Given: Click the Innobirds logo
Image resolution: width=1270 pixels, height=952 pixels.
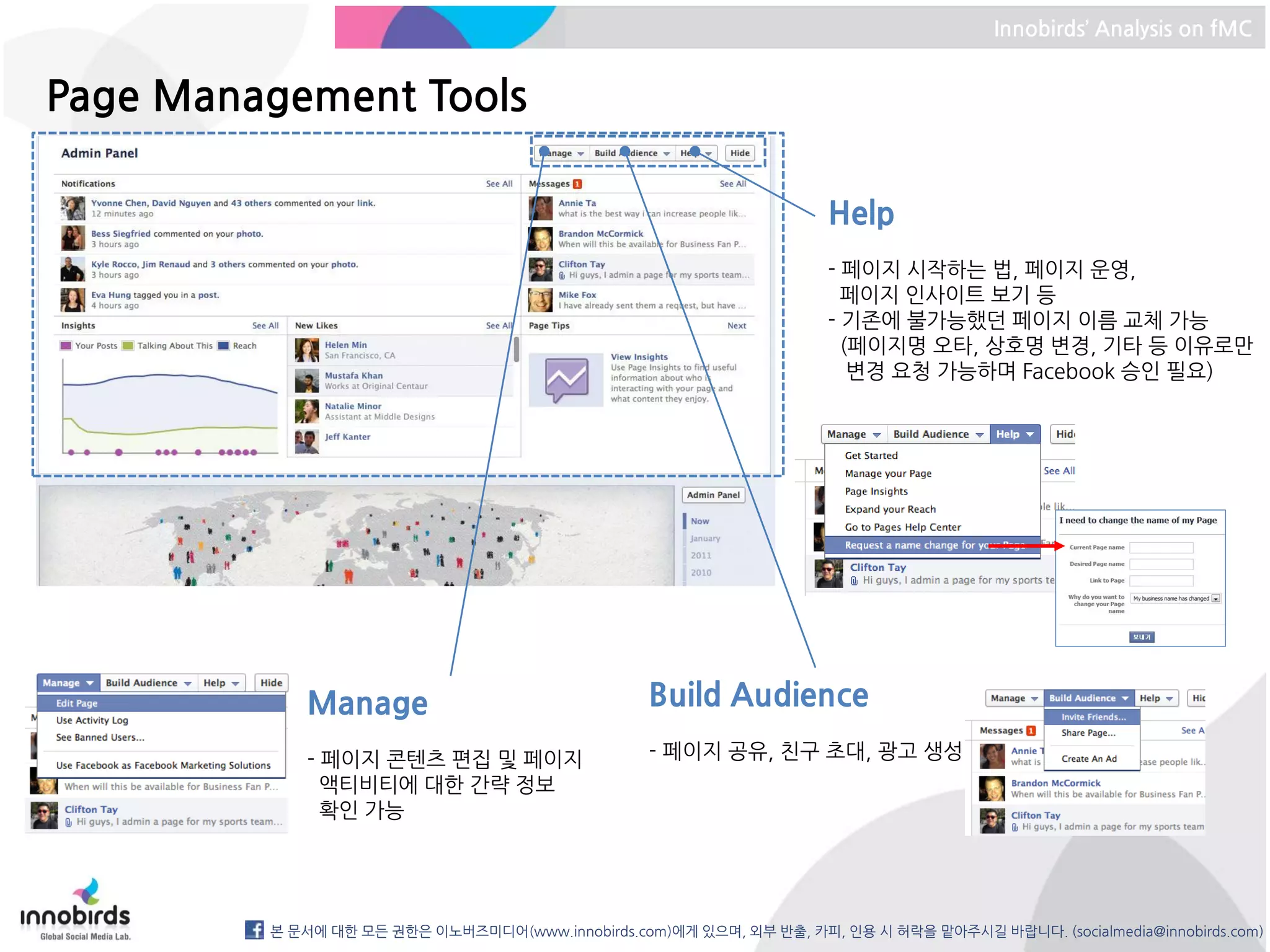Looking at the screenshot, I should coord(76,909).
